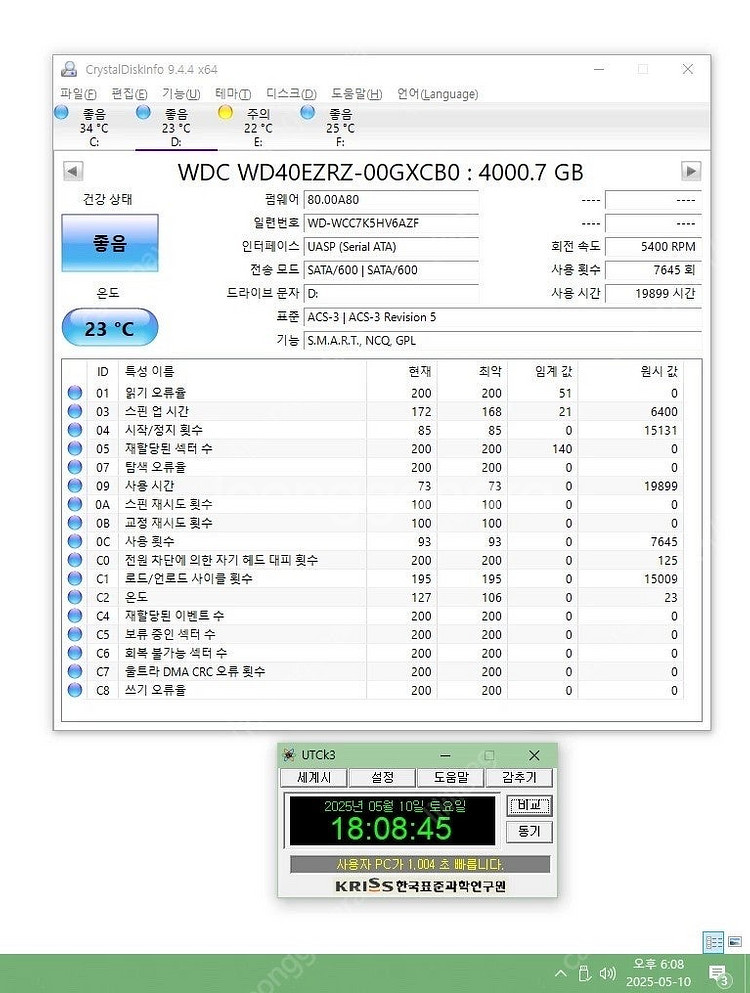Click status icon for 0C 사용 횟수
750x993 pixels.
(75, 541)
